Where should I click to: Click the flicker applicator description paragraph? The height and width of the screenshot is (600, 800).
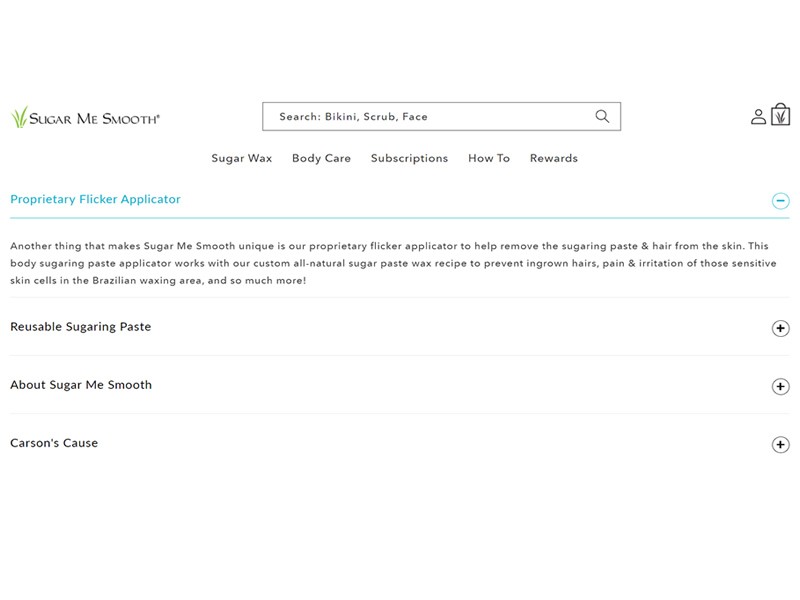coord(392,263)
